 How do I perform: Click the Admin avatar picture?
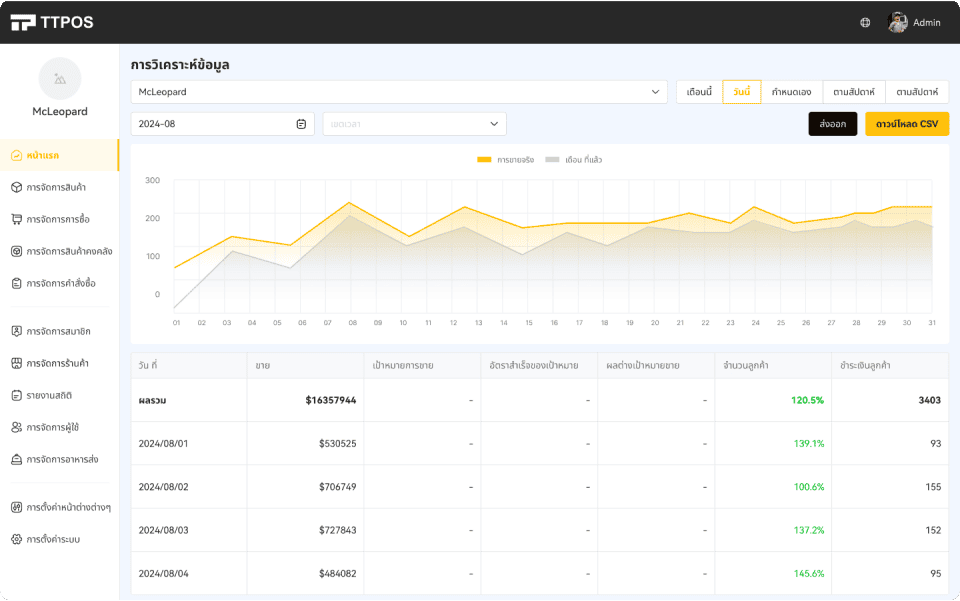tap(898, 23)
